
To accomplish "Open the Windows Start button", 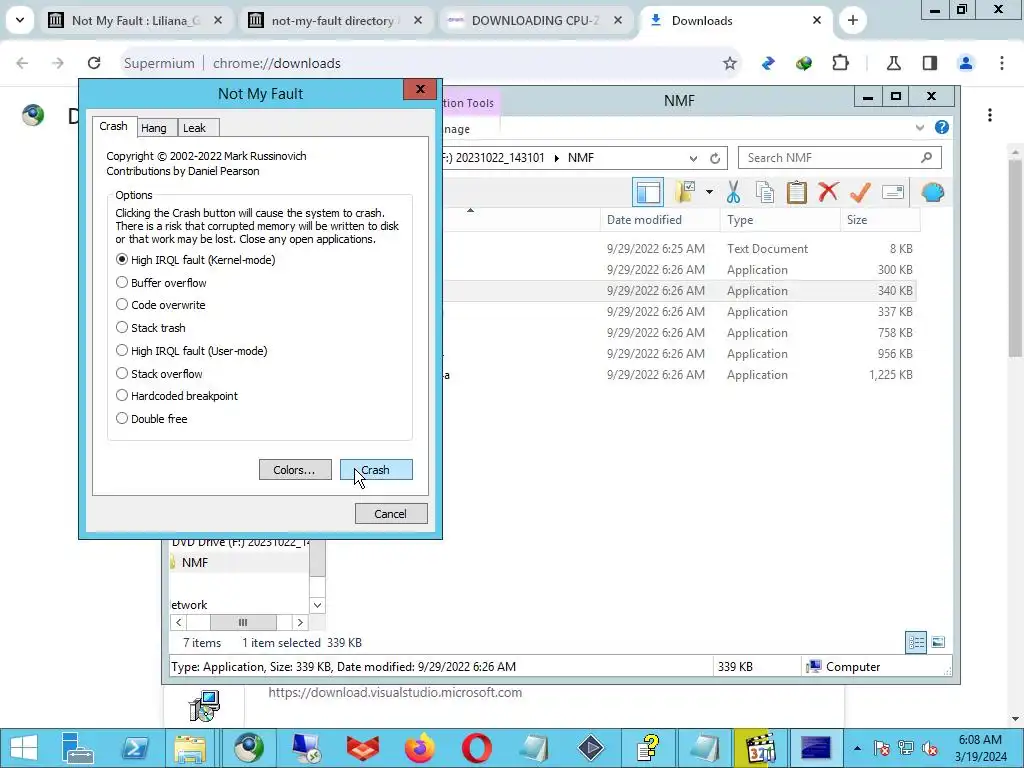I will tap(24, 748).
